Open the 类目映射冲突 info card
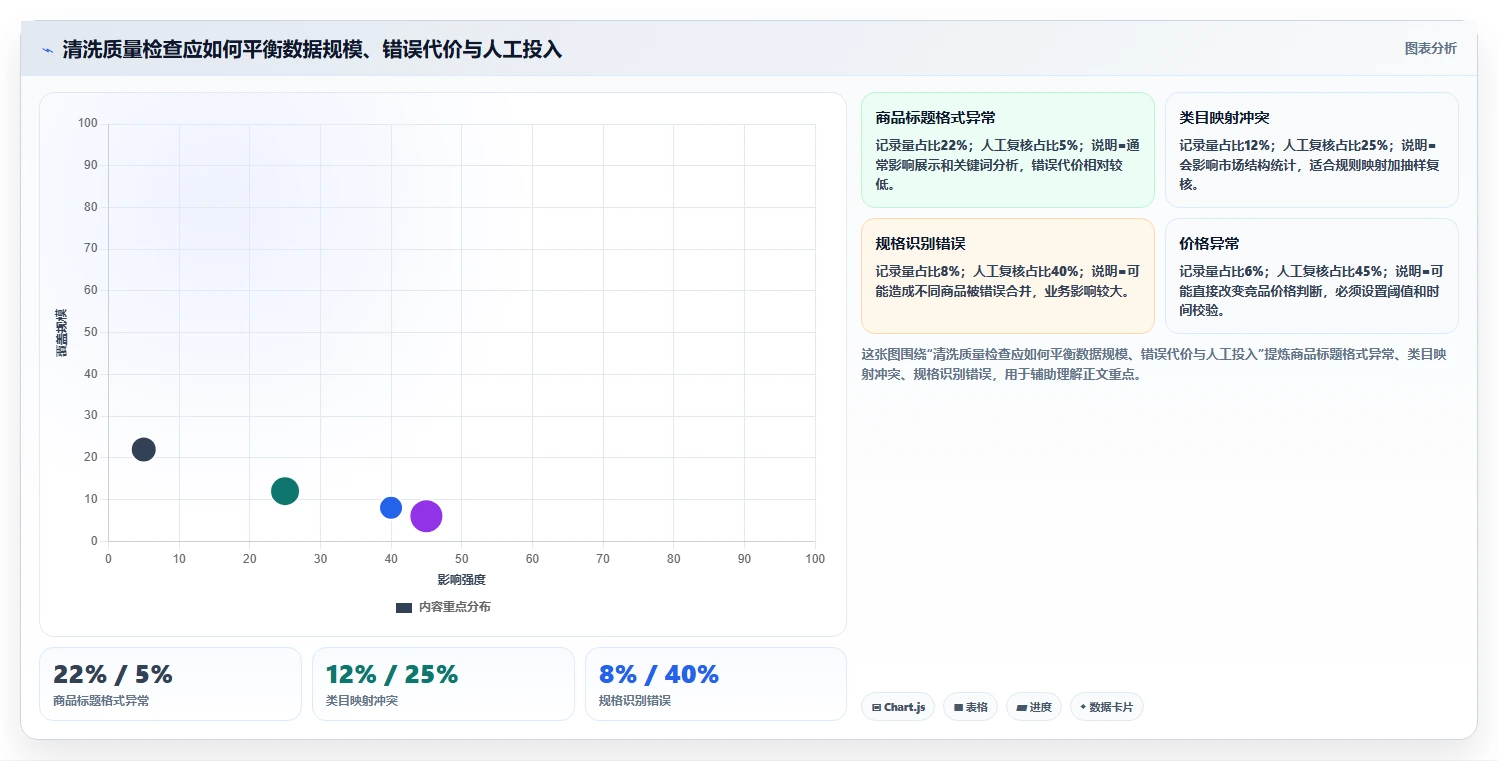Image resolution: width=1498 pixels, height=761 pixels. tap(1311, 150)
